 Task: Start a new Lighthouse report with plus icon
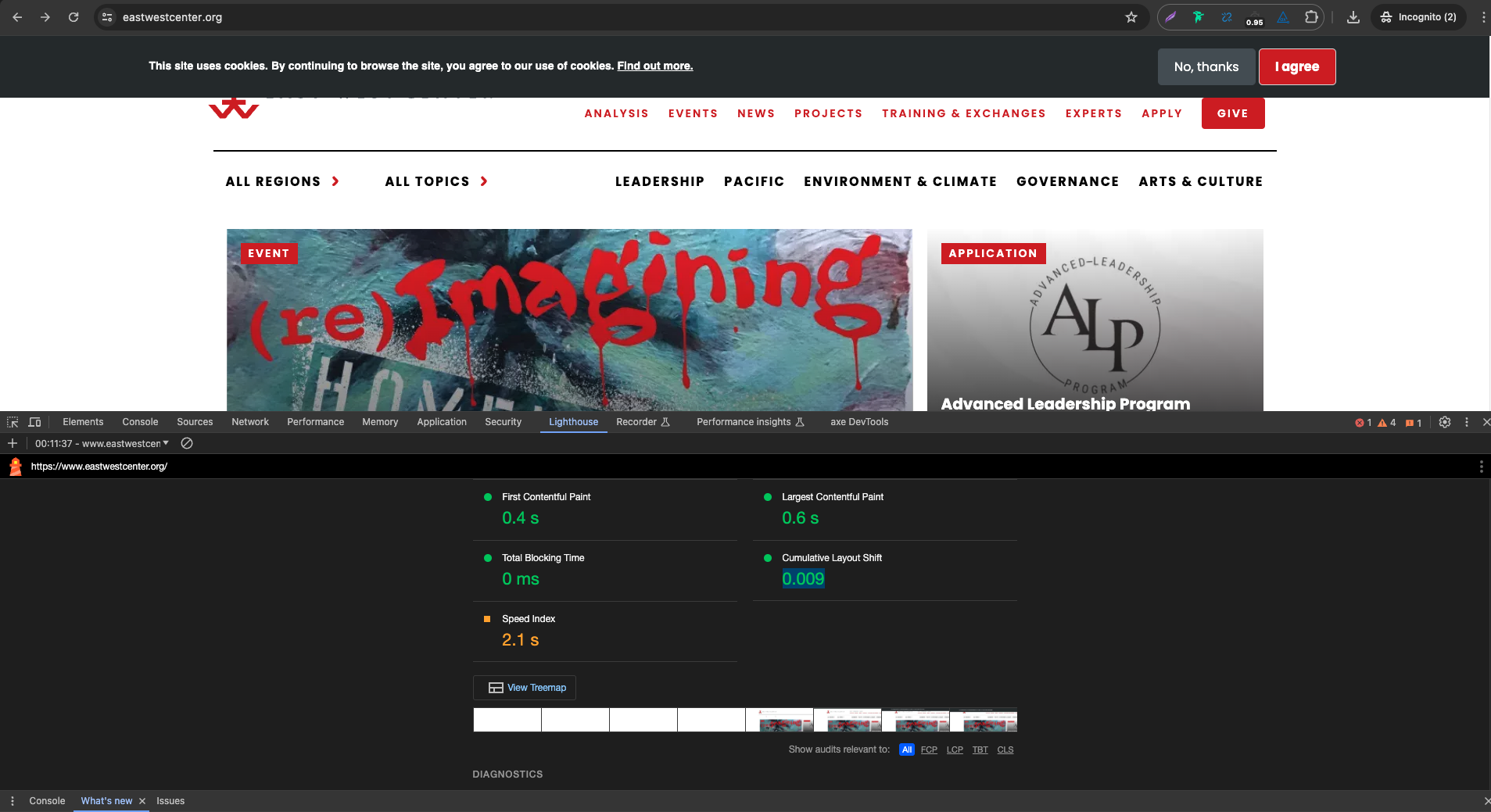(x=13, y=443)
